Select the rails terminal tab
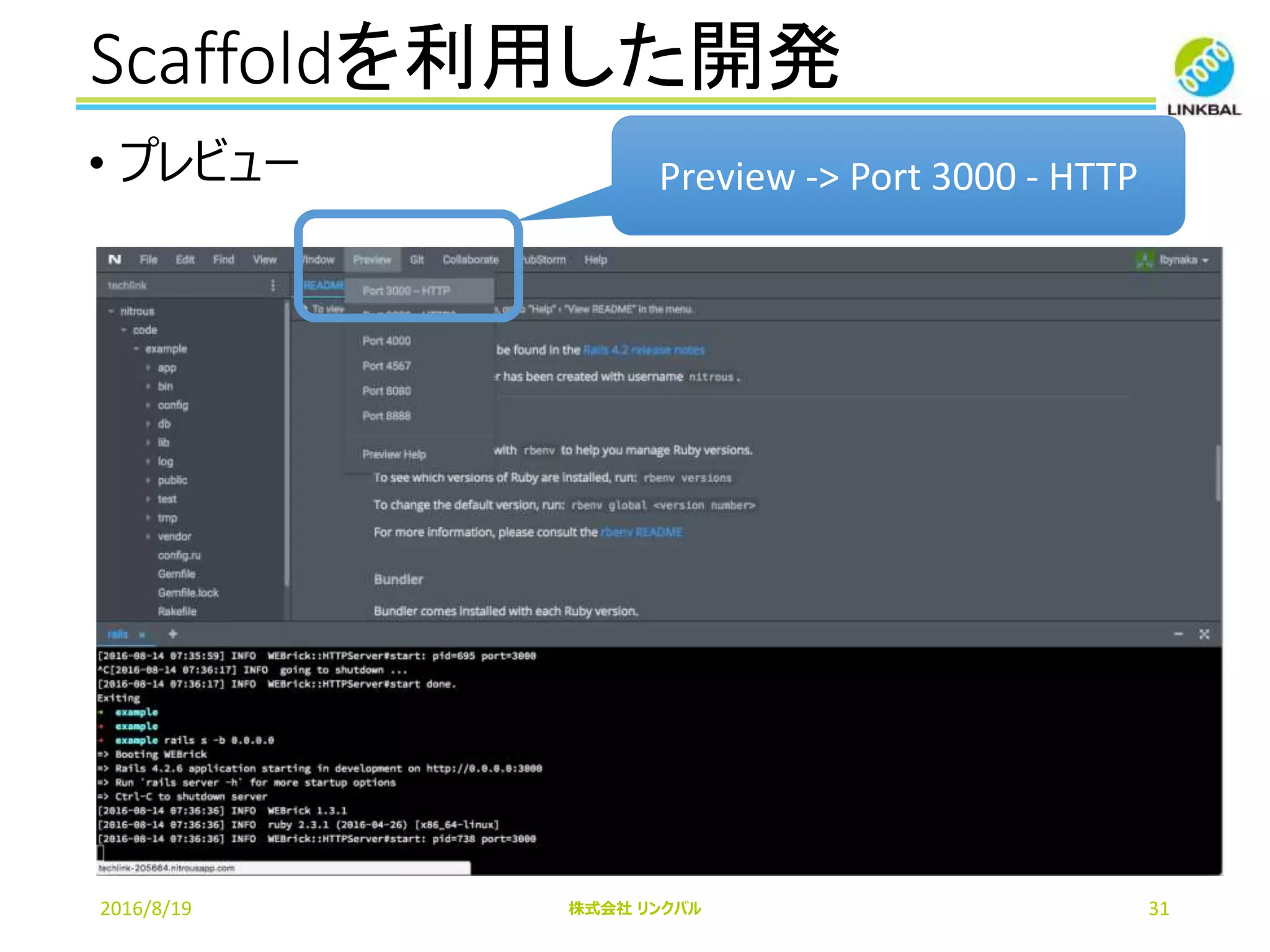 click(x=117, y=634)
